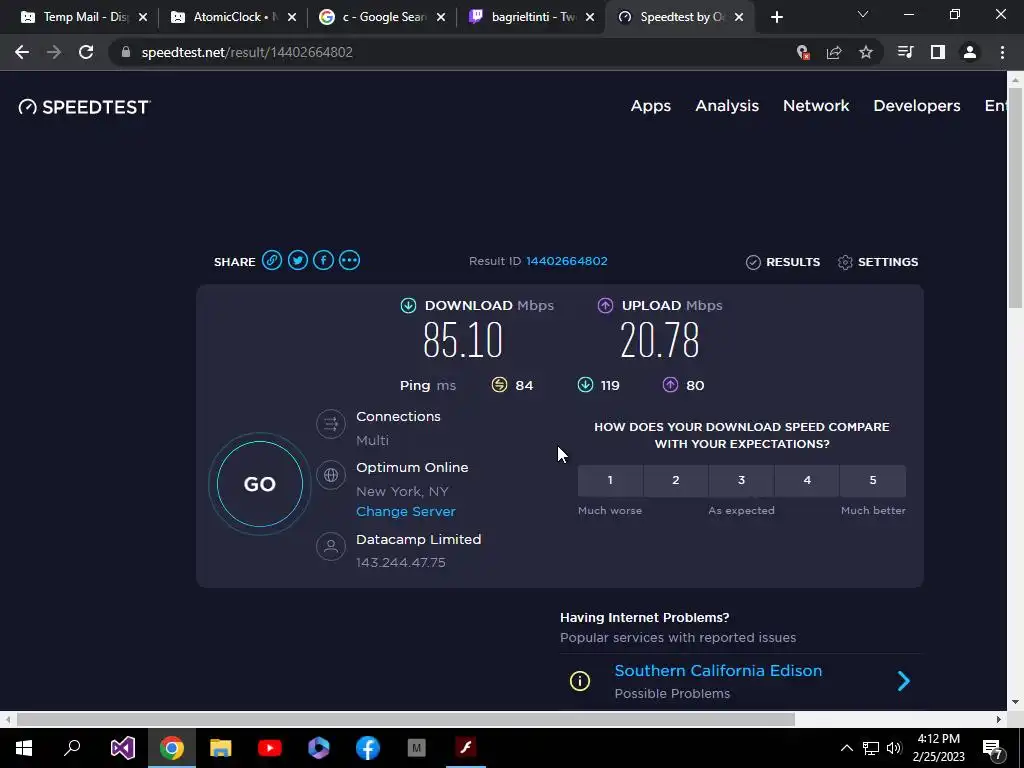Launch Visual Studio from the taskbar
This screenshot has height=768, width=1024.
[122, 748]
